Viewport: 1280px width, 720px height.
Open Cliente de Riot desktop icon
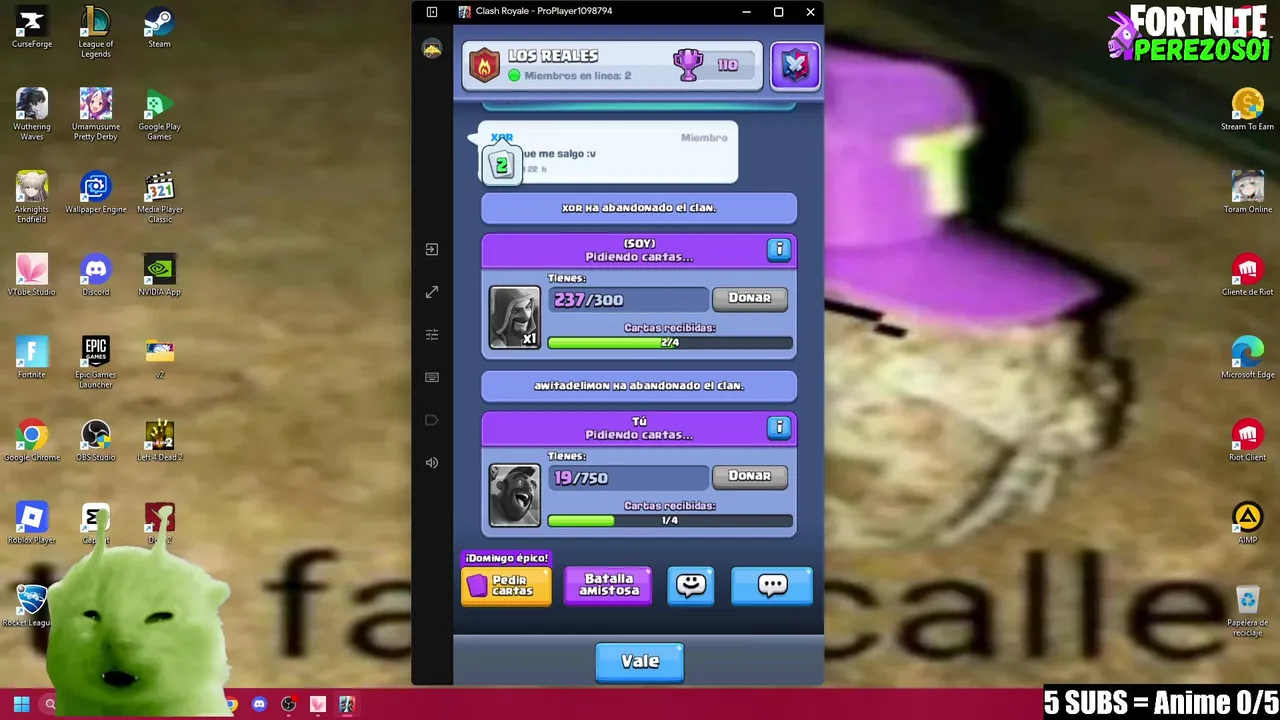tap(1247, 276)
